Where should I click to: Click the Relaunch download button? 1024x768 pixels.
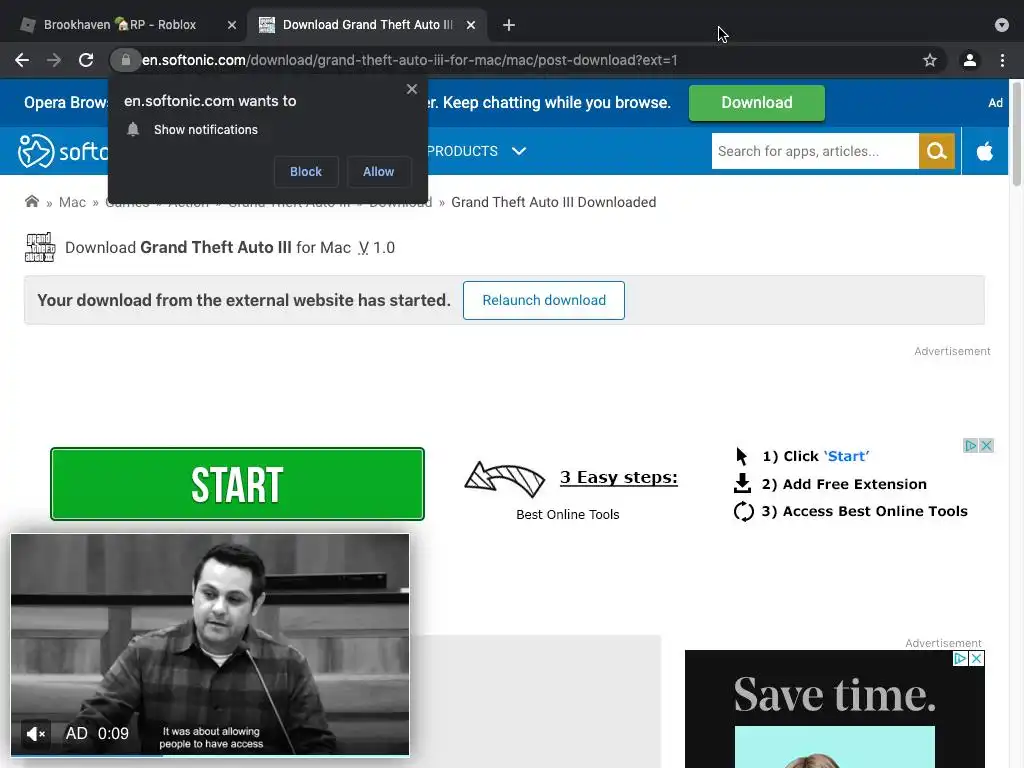[x=543, y=300]
